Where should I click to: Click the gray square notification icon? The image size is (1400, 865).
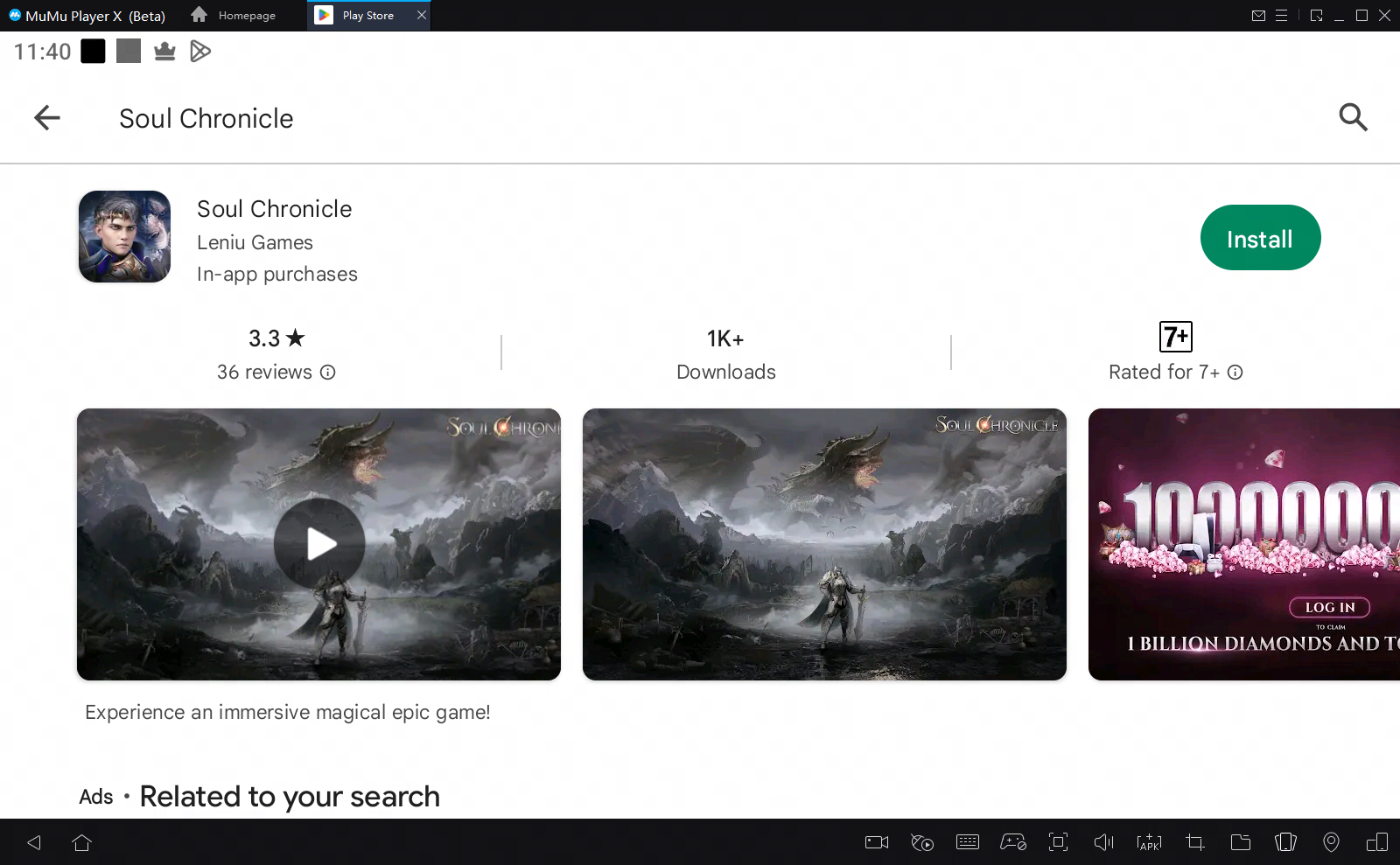(x=129, y=52)
